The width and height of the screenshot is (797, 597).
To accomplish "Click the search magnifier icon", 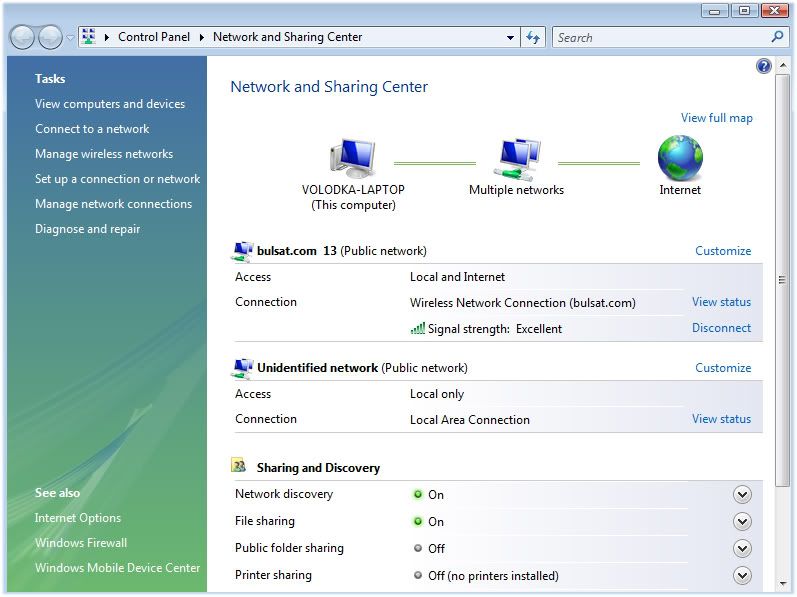I will coord(777,37).
